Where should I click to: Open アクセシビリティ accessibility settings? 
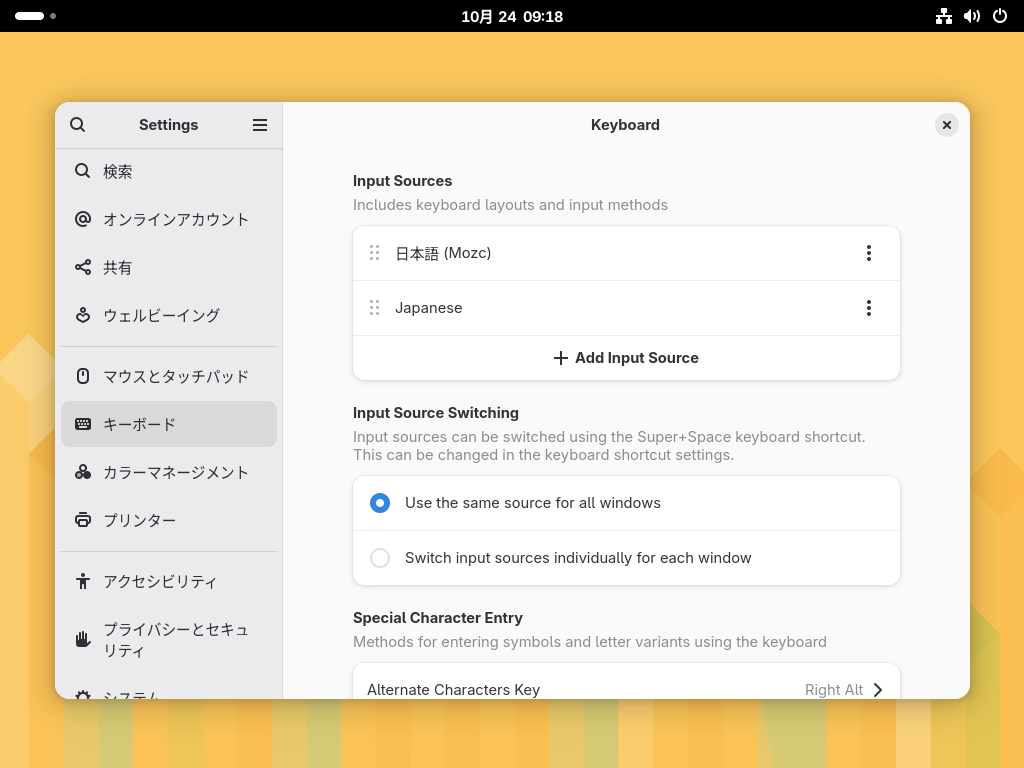[160, 581]
